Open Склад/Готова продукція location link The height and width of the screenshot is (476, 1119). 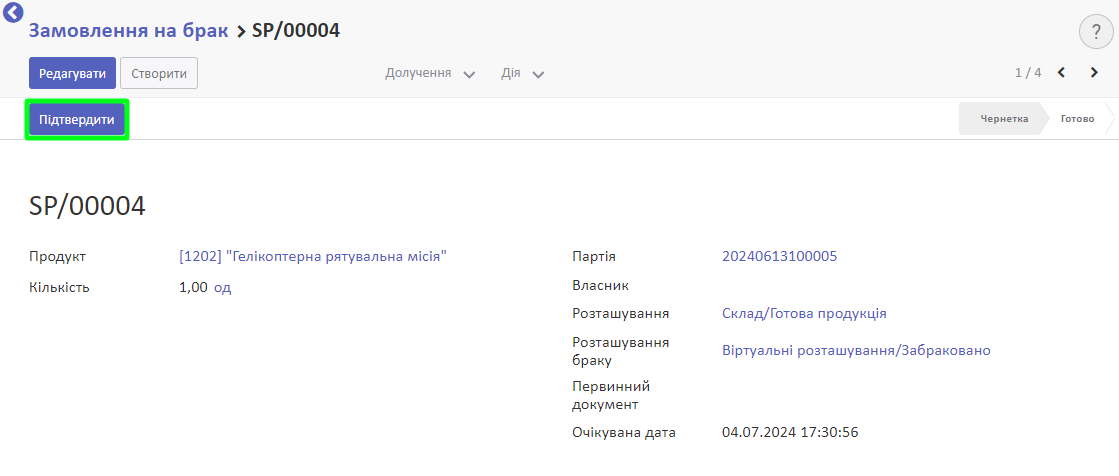[804, 313]
